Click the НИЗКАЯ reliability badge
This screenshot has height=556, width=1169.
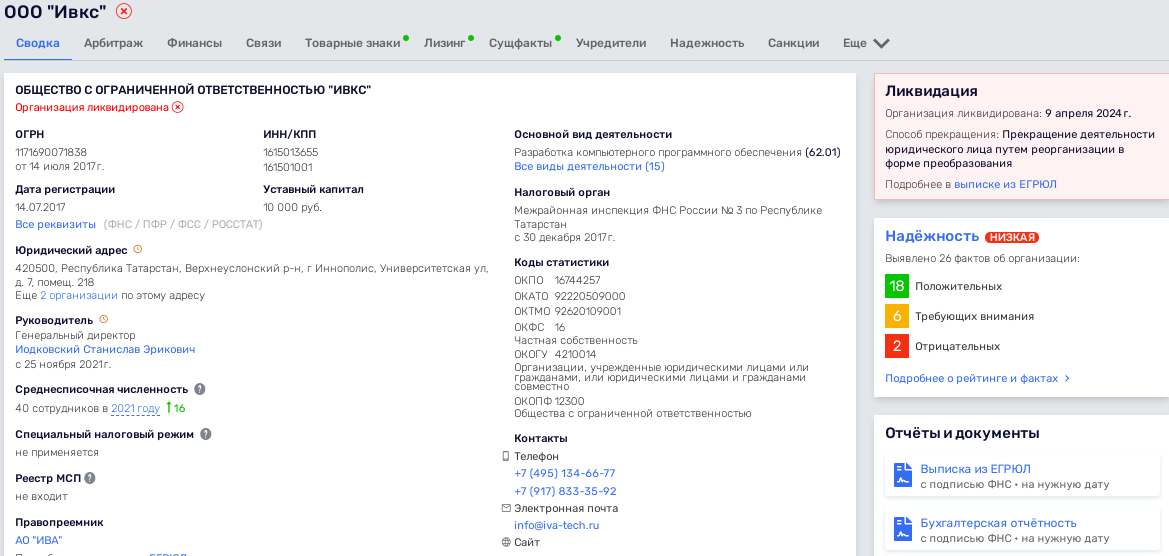pos(1012,237)
